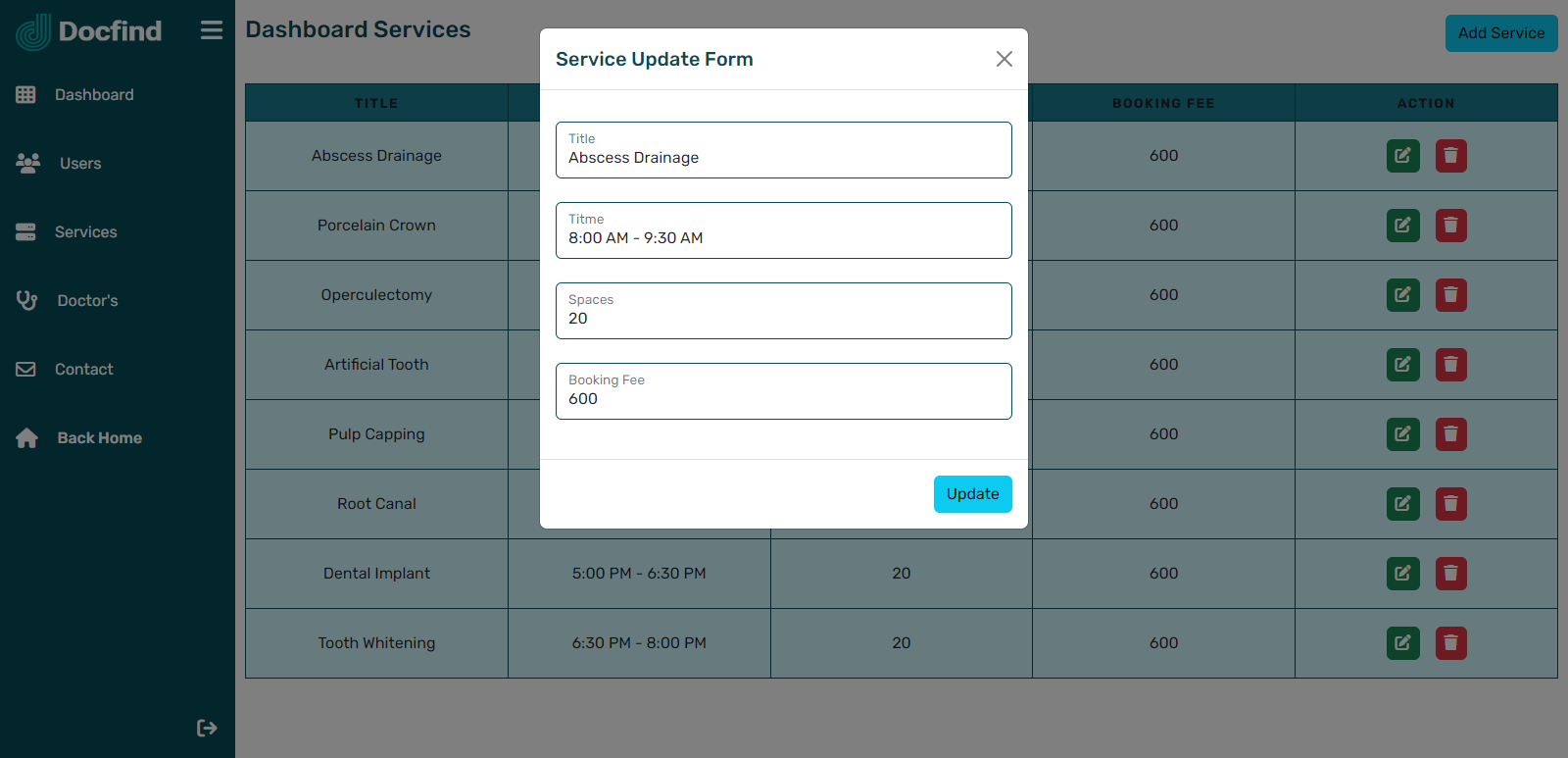Select the Porcelain Crown title cell

point(376,226)
